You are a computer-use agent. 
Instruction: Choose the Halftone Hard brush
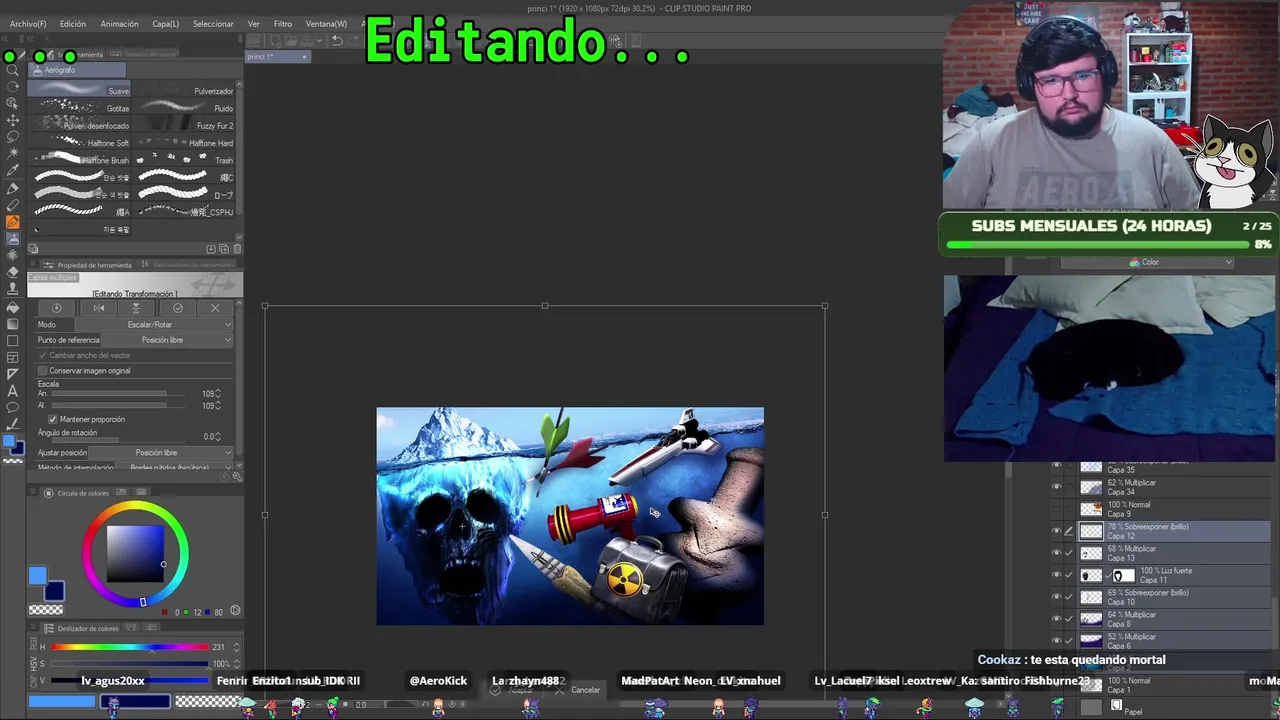[x=185, y=143]
